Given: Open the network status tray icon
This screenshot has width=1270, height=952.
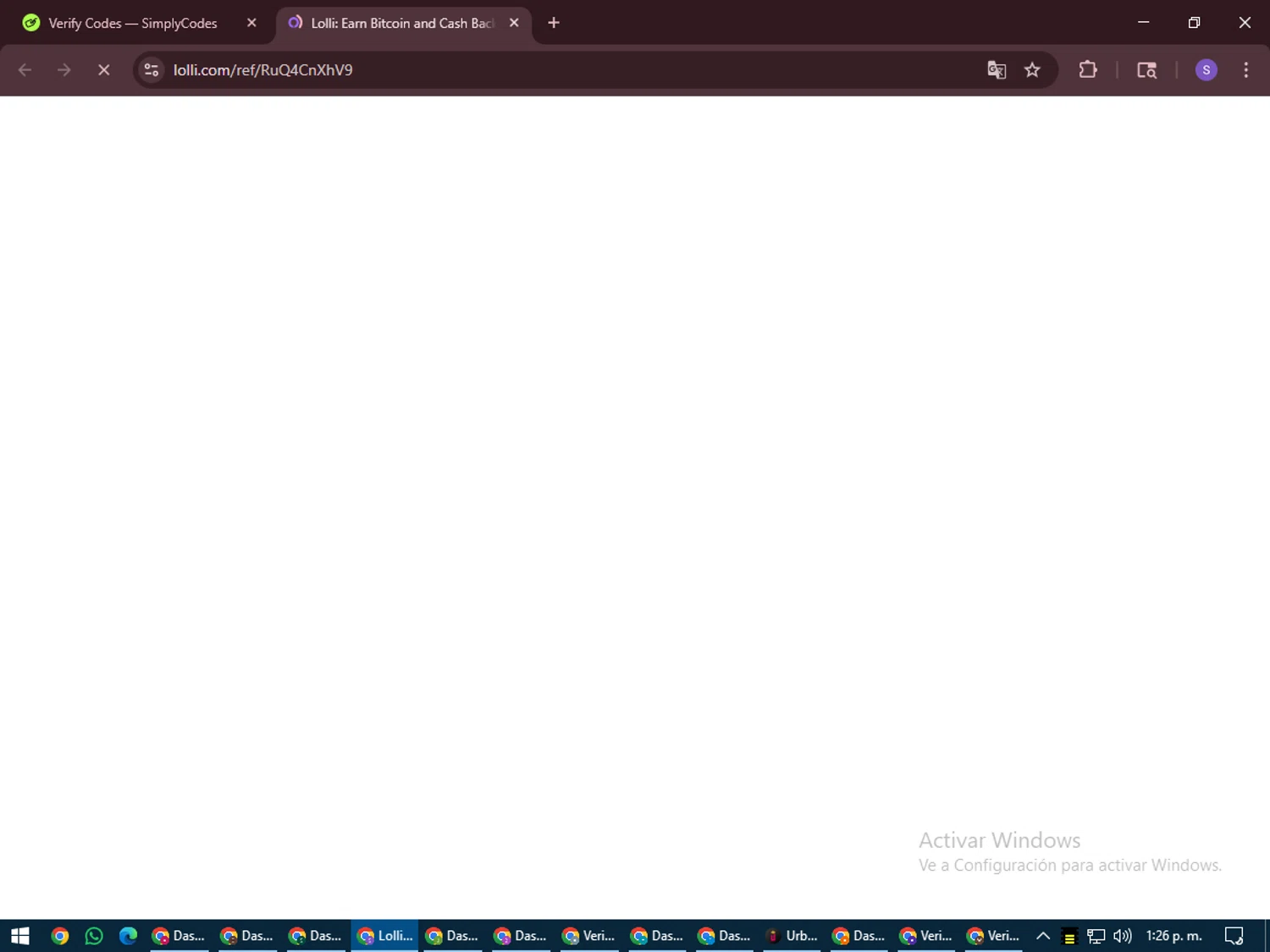Looking at the screenshot, I should (1096, 936).
